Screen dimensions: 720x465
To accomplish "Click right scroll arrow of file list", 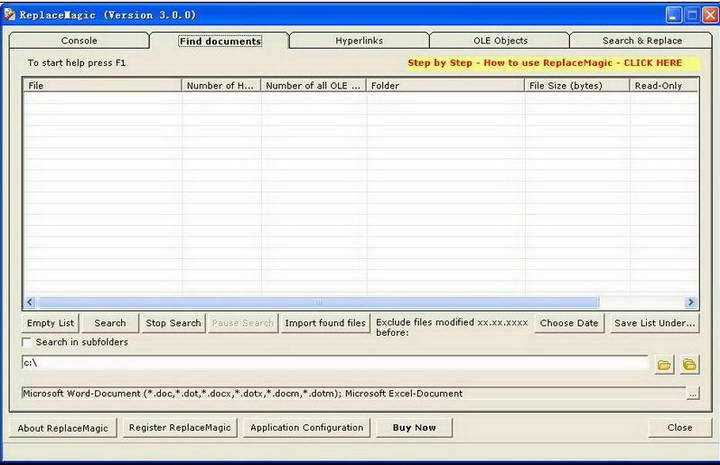I will pos(690,302).
